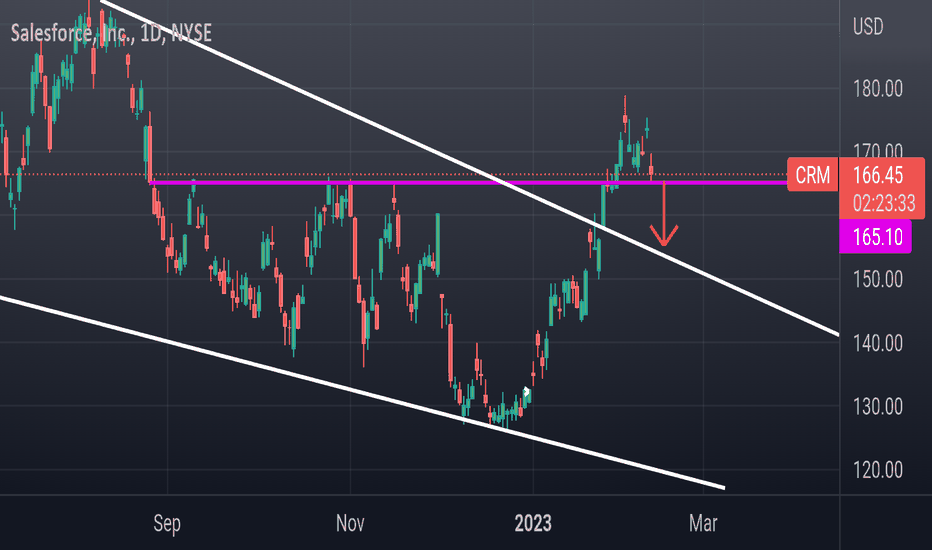Click the Nov date axis label
932x550 pixels.
point(350,523)
